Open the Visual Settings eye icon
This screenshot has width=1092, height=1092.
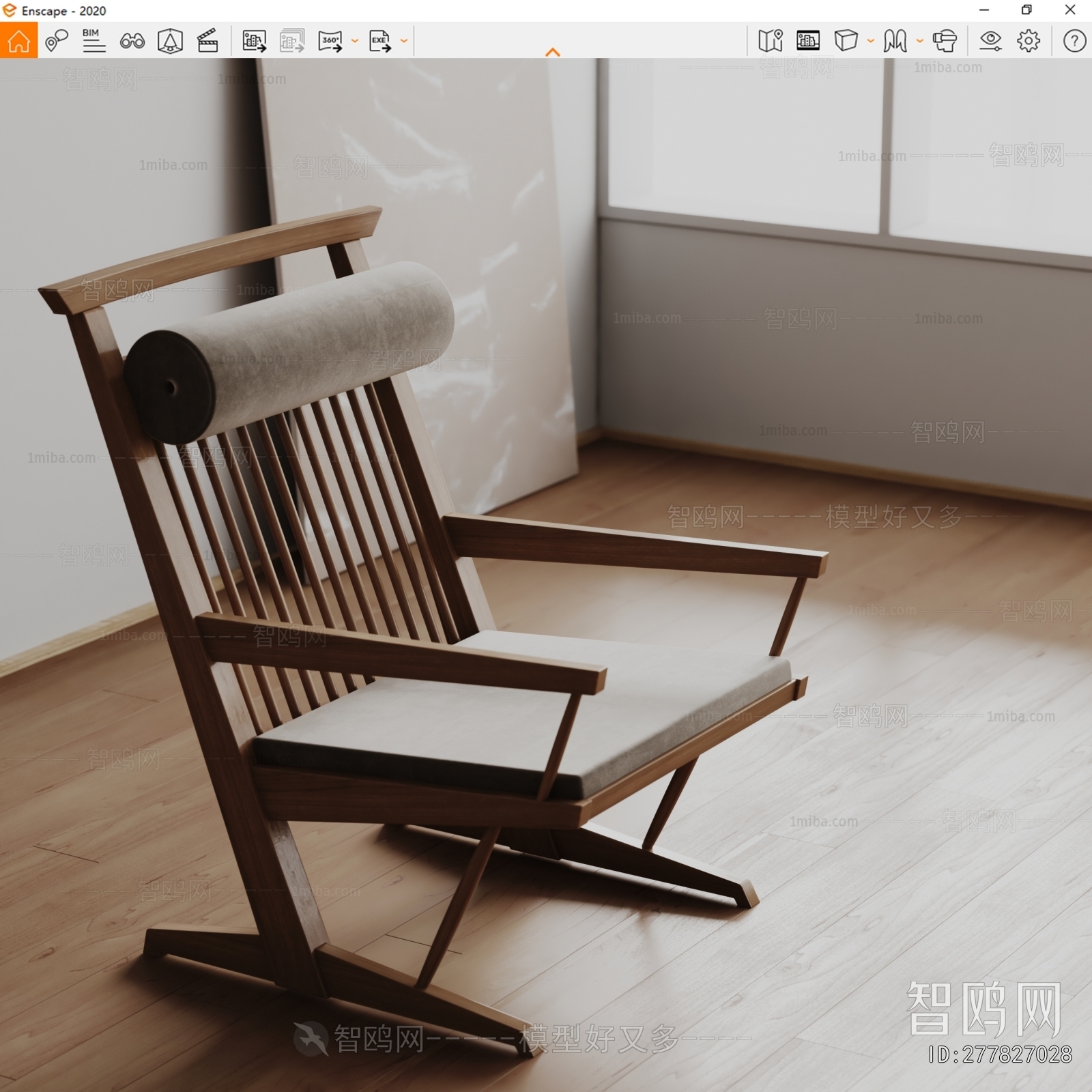pyautogui.click(x=990, y=41)
